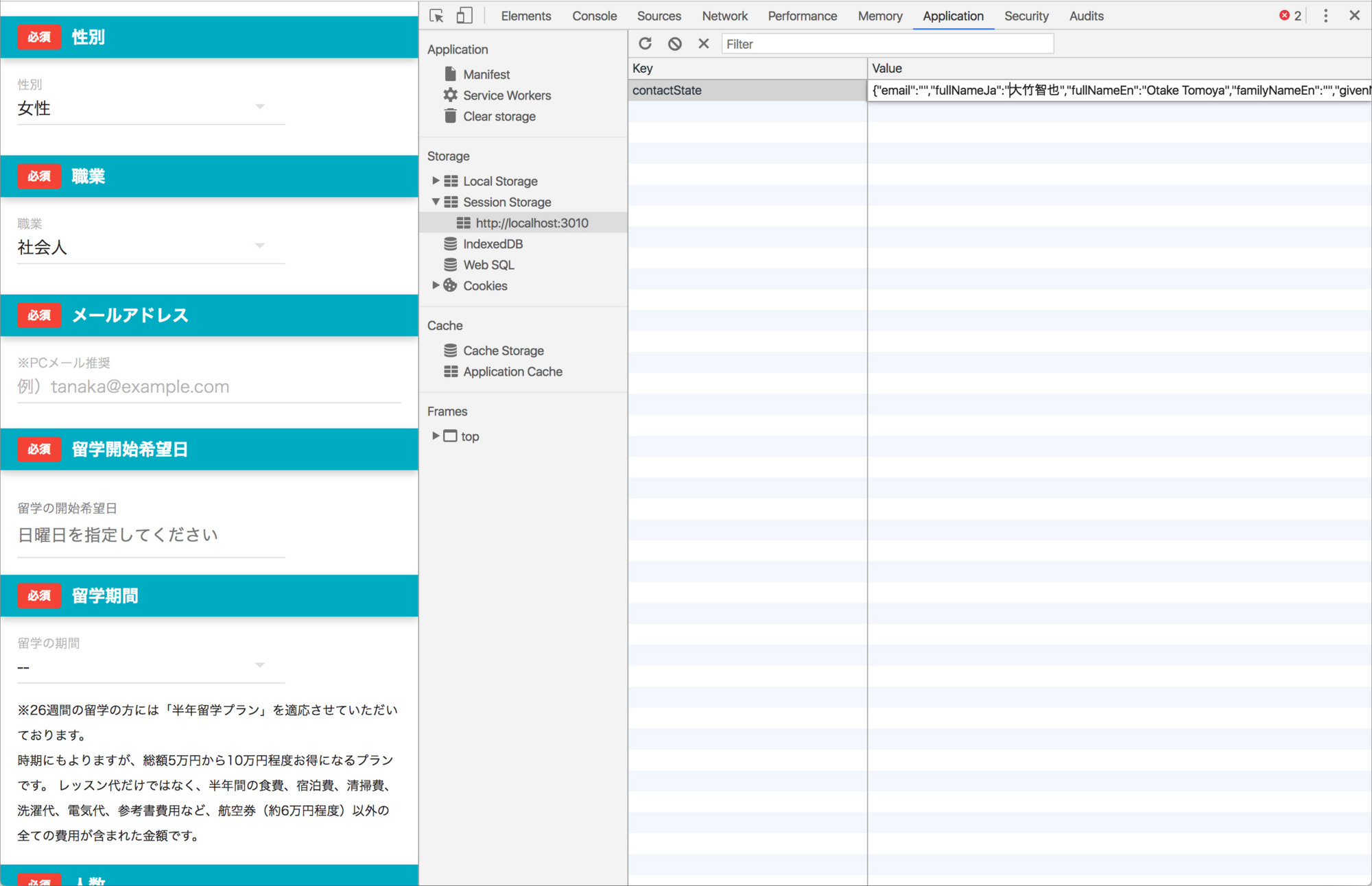1372x886 pixels.
Task: Click the 留学期間 section header
Action: click(209, 595)
